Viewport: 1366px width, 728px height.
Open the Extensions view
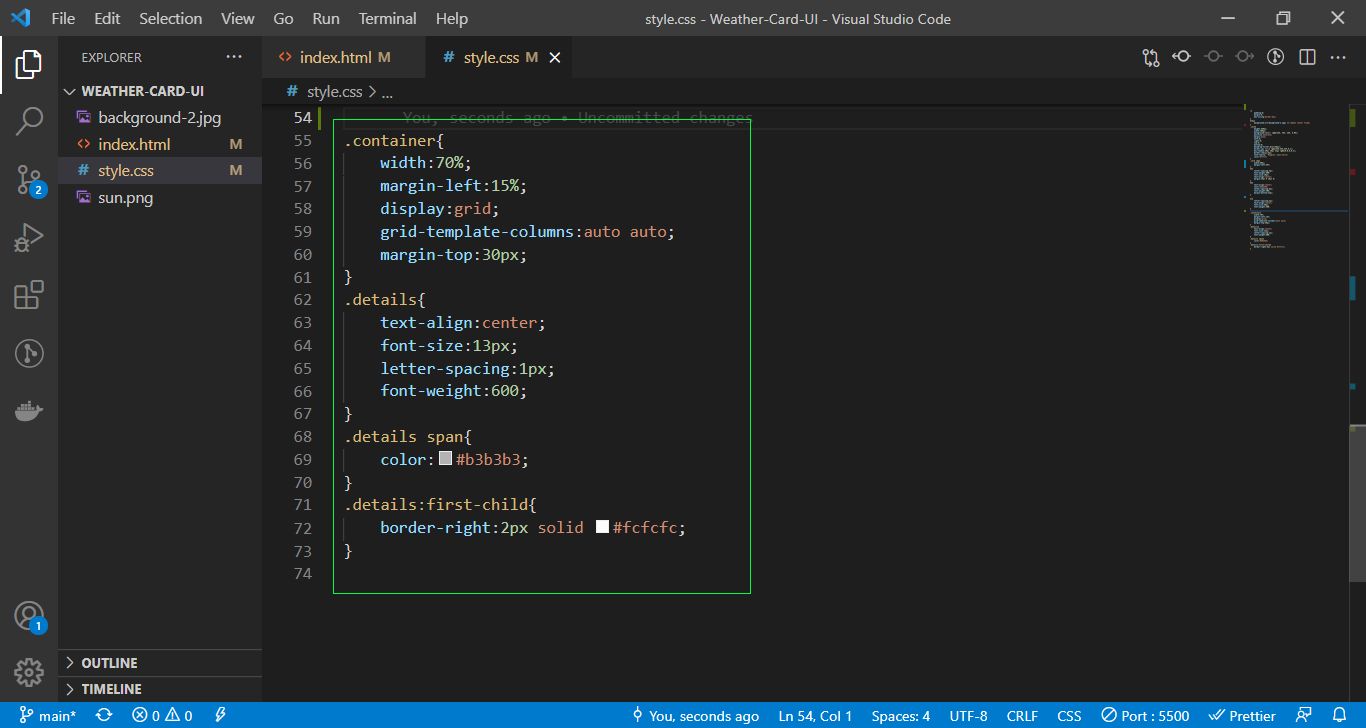[x=29, y=296]
